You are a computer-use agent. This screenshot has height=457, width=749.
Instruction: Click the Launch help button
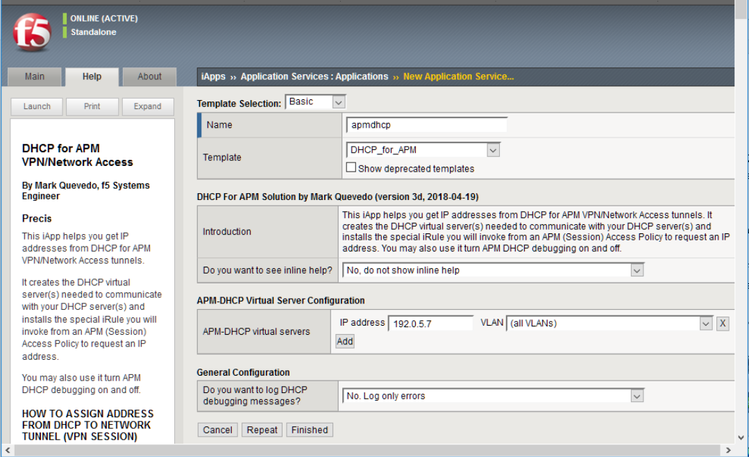tap(37, 106)
